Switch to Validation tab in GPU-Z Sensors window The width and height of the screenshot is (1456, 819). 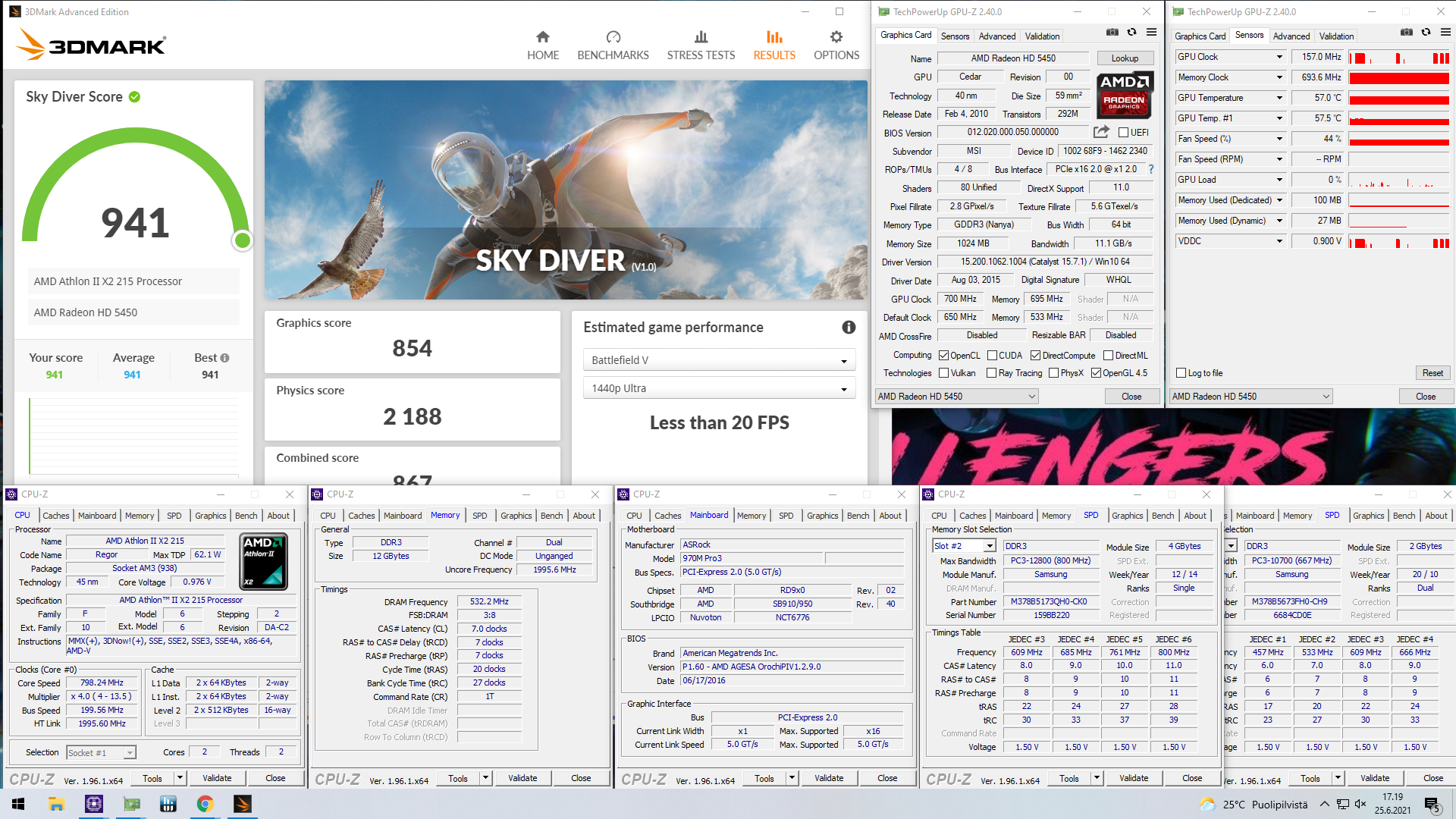coord(1336,36)
